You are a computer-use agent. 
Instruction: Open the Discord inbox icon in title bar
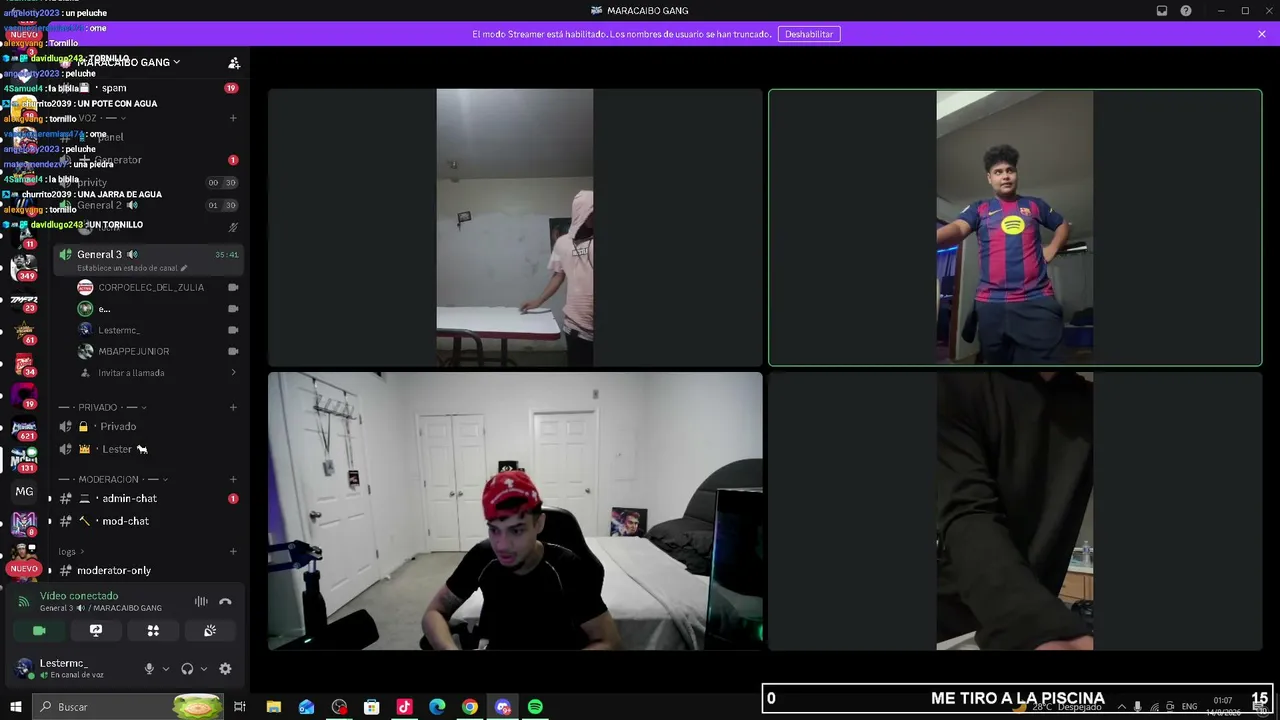tap(1162, 11)
